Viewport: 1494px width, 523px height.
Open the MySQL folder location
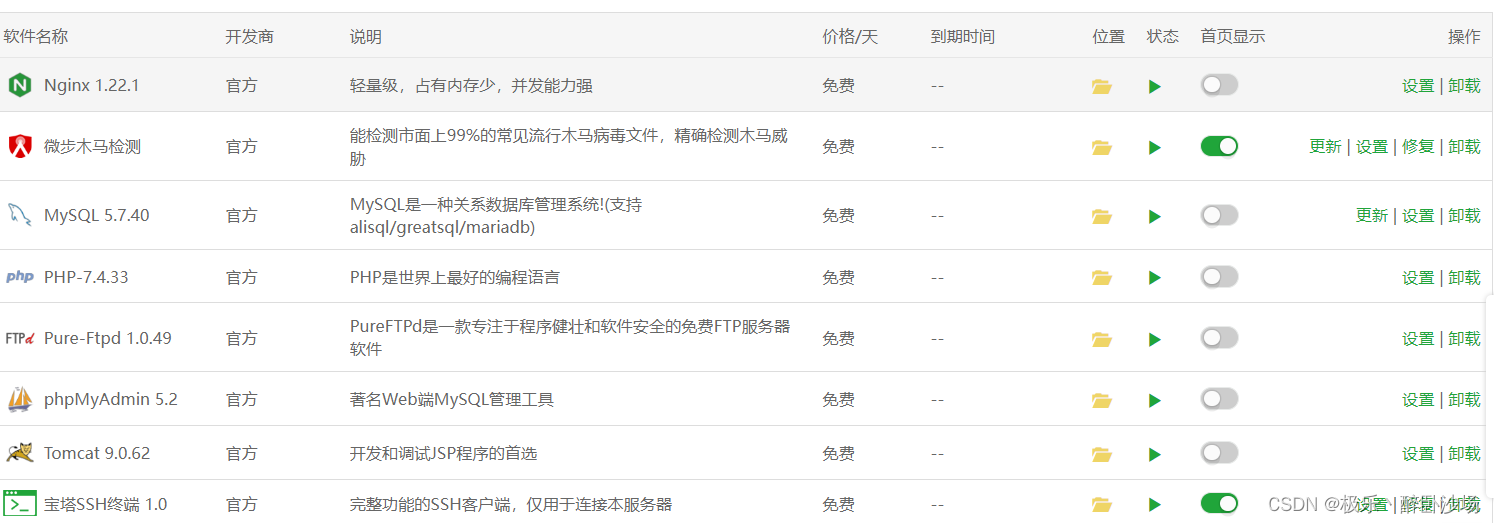1102,216
